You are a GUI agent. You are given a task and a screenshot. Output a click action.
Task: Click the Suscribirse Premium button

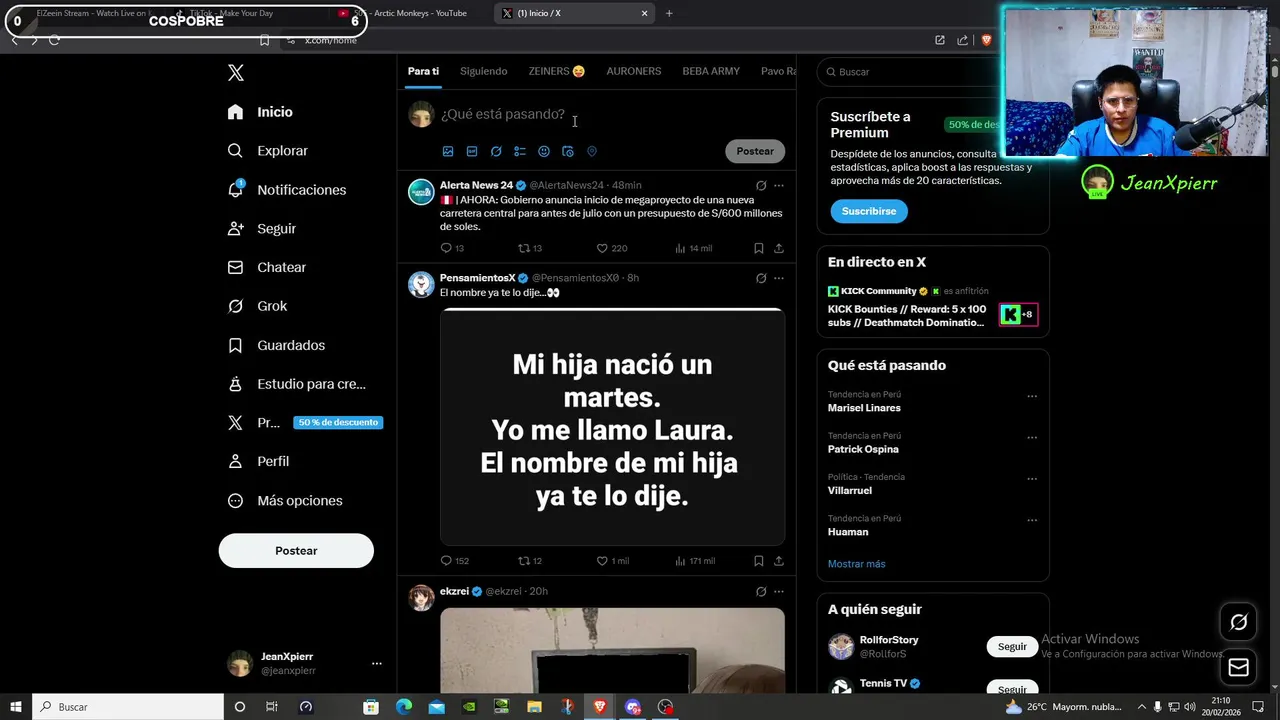point(869,212)
